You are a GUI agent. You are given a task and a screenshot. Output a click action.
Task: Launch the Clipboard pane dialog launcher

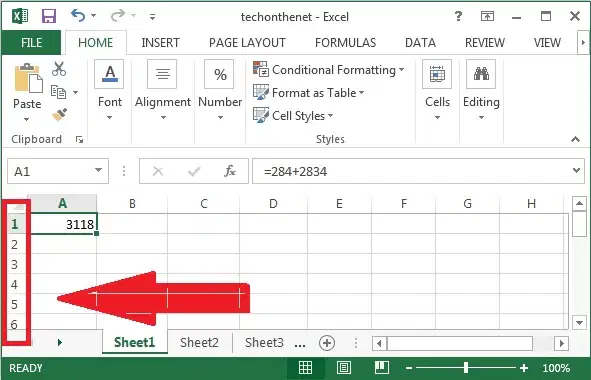pyautogui.click(x=79, y=140)
